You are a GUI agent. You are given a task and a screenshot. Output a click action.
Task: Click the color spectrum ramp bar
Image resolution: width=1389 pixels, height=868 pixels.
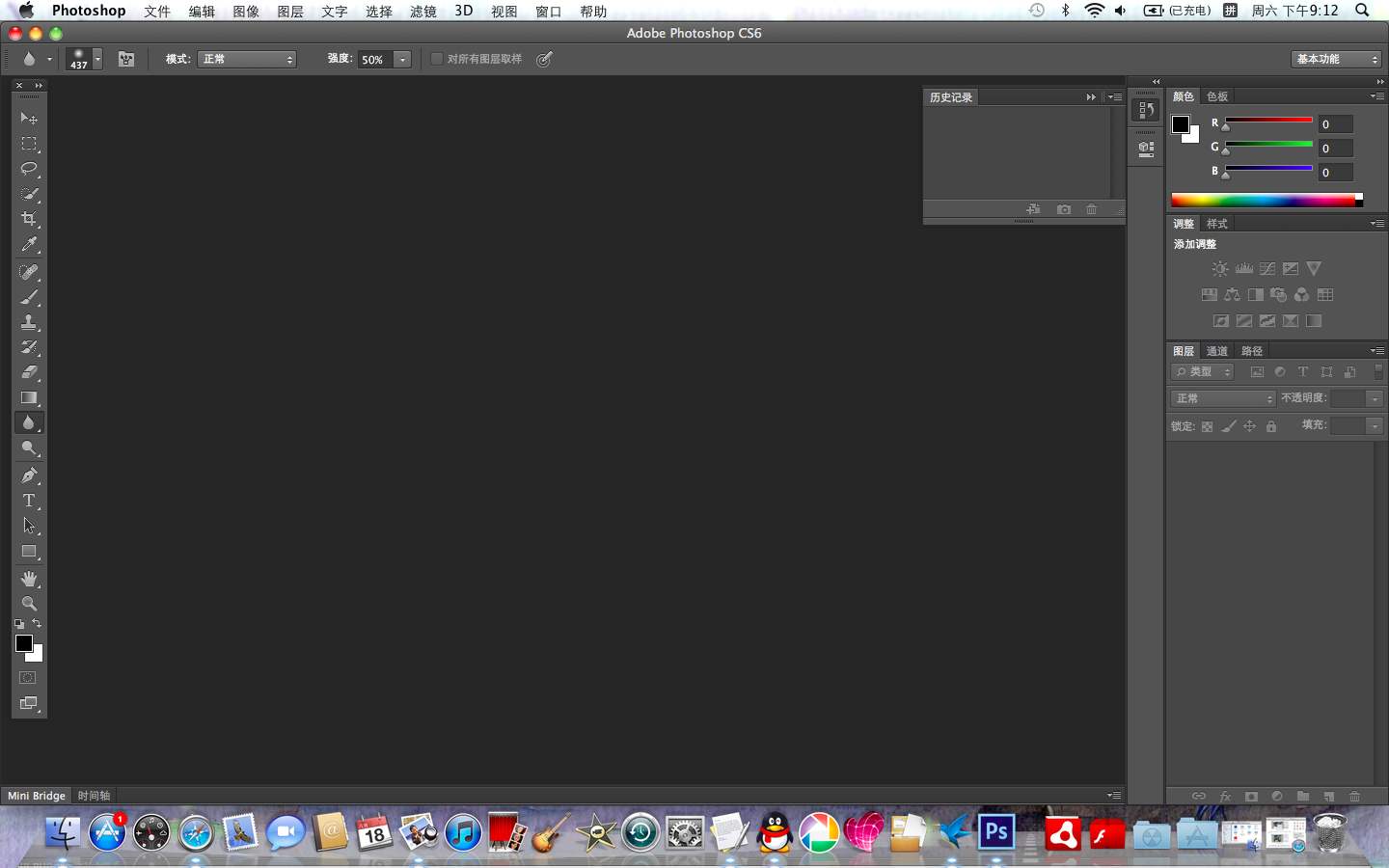1264,201
